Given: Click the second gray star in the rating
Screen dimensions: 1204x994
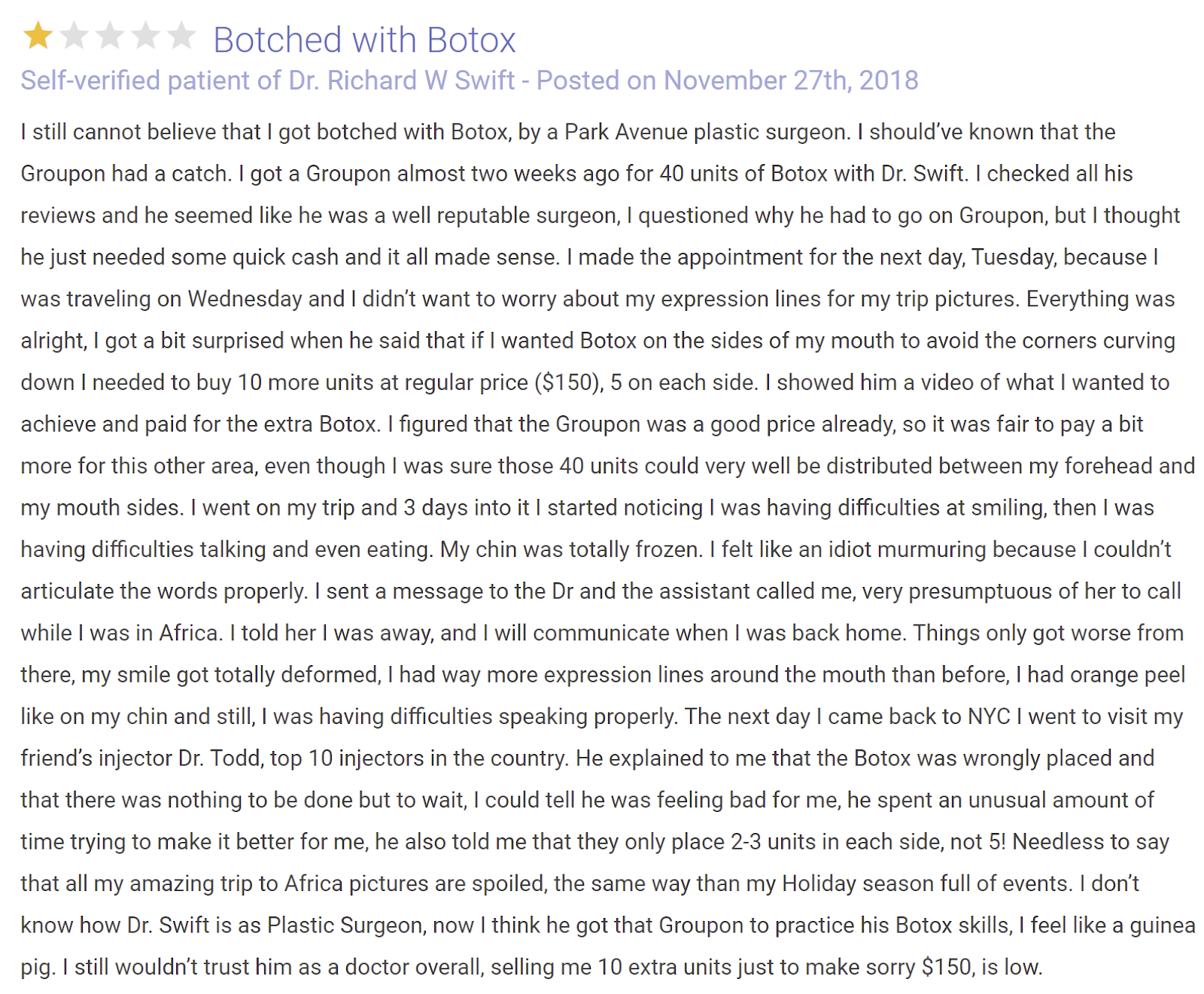Looking at the screenshot, I should click(x=74, y=36).
